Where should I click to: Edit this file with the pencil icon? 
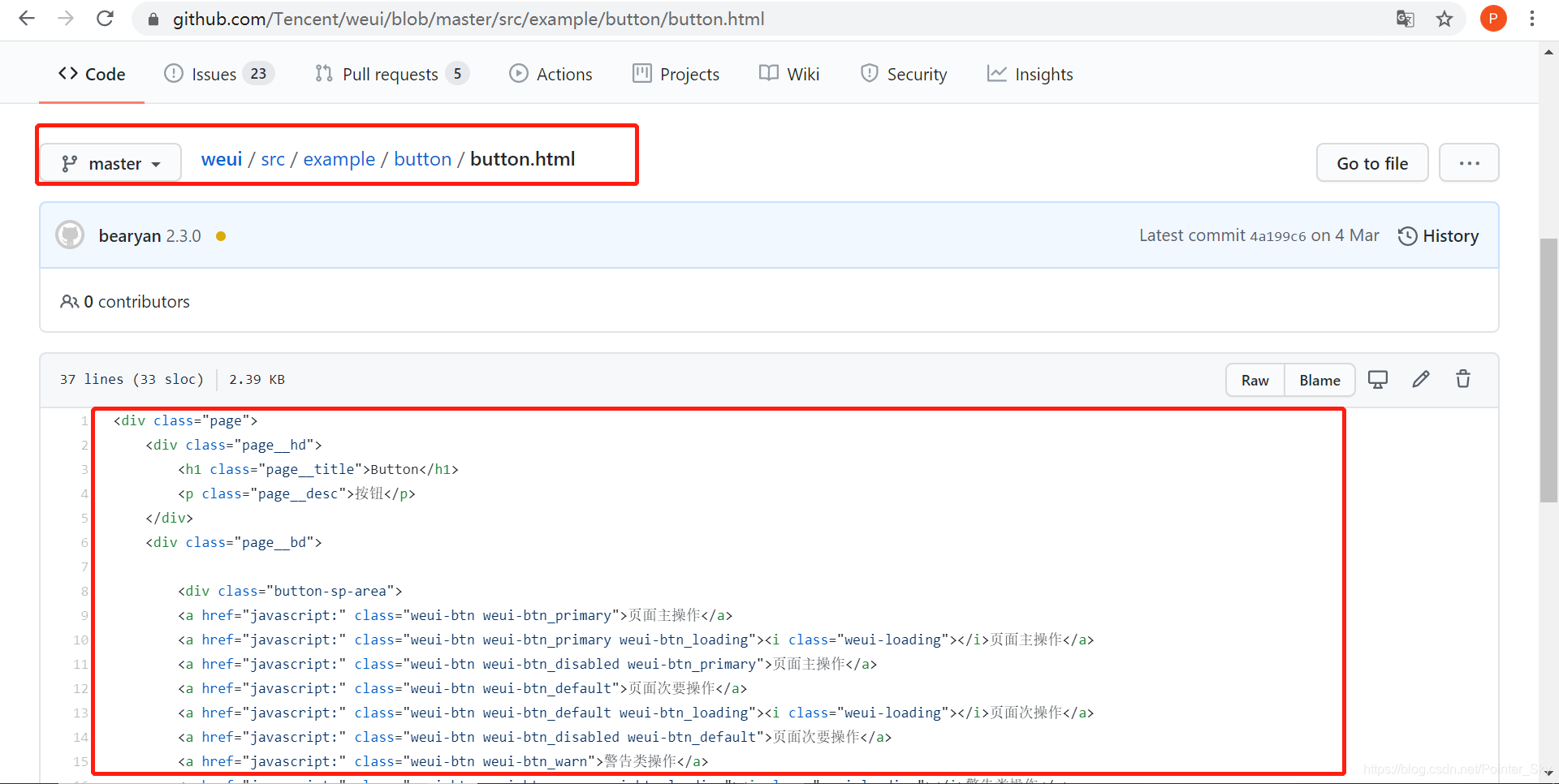pyautogui.click(x=1421, y=379)
